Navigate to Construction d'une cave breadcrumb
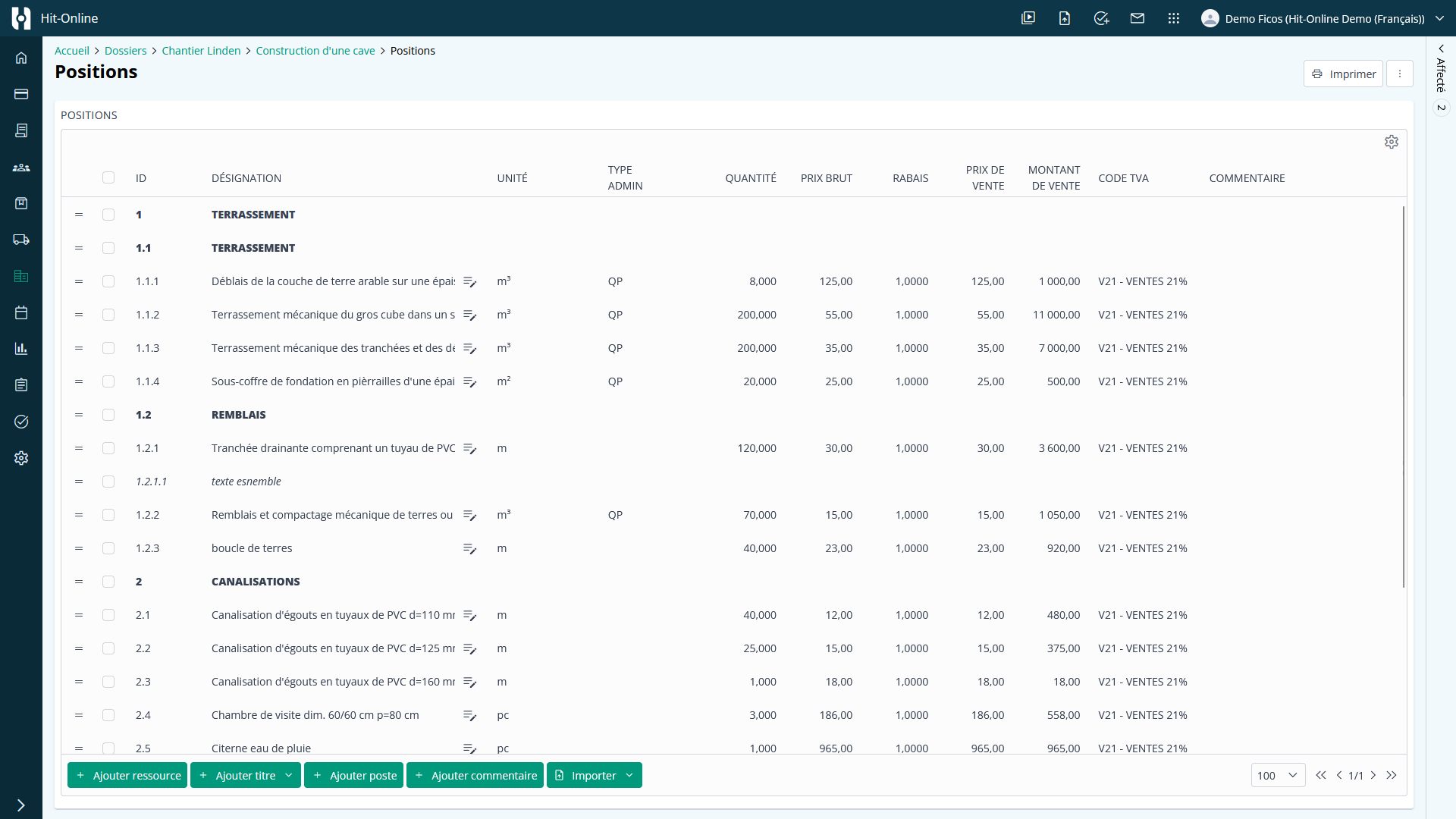Screen dimensions: 1456x819 pyautogui.click(x=315, y=51)
